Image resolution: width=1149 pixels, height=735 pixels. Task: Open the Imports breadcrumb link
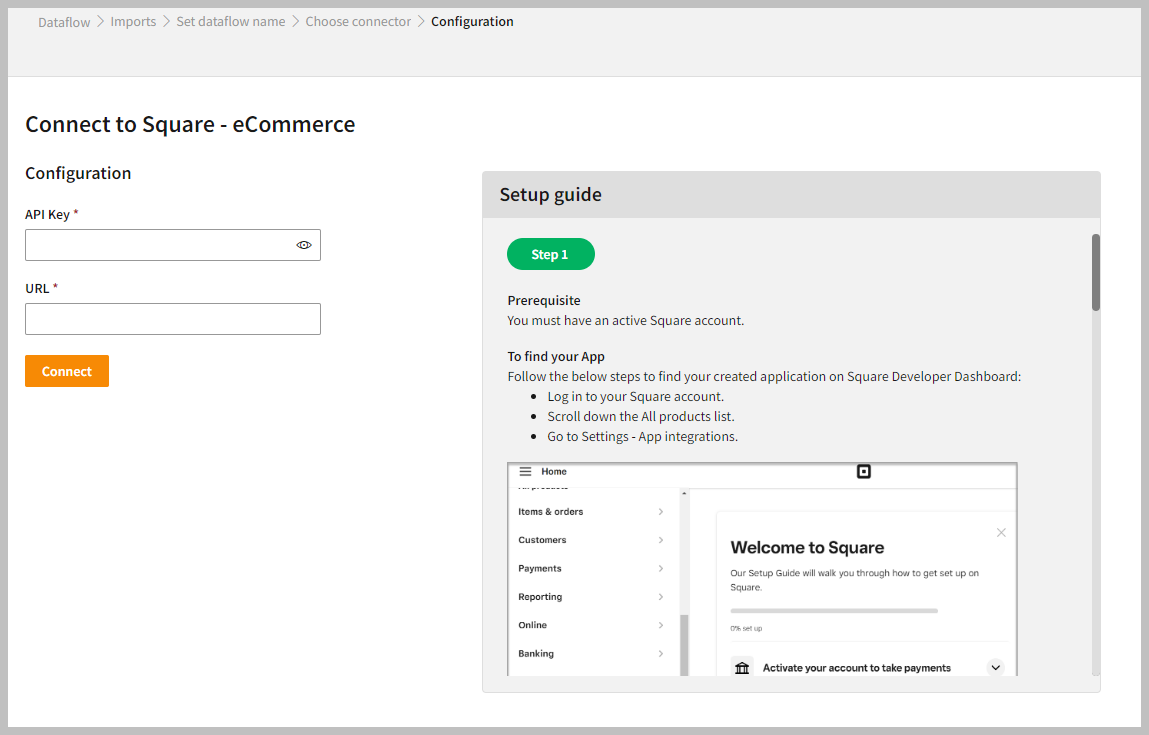click(133, 22)
